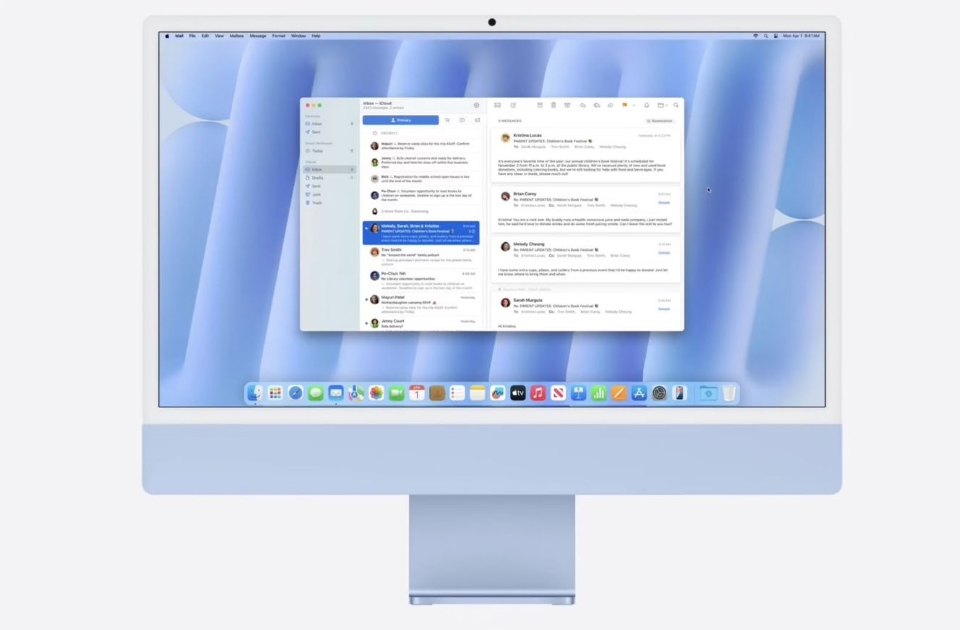Click the Summarize button

point(660,120)
